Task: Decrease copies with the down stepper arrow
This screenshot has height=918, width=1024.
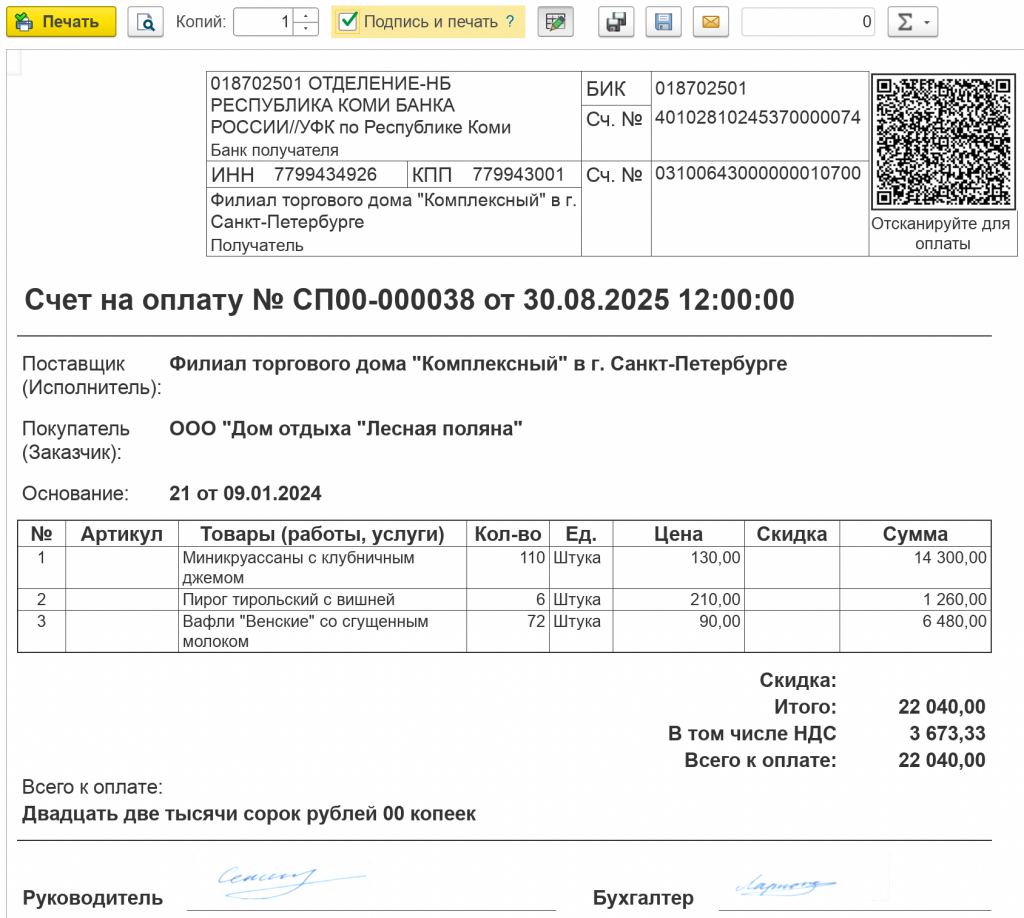Action: pyautogui.click(x=306, y=29)
